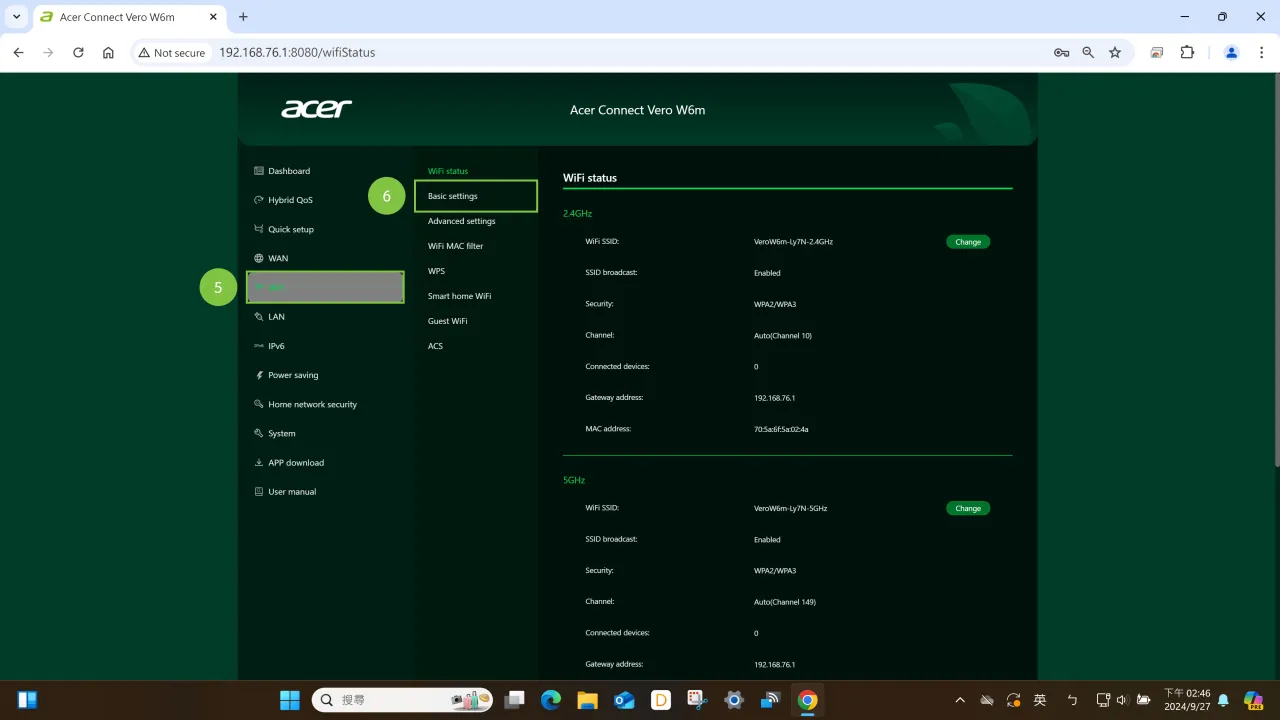View site info via the Not secure badge

click(172, 52)
